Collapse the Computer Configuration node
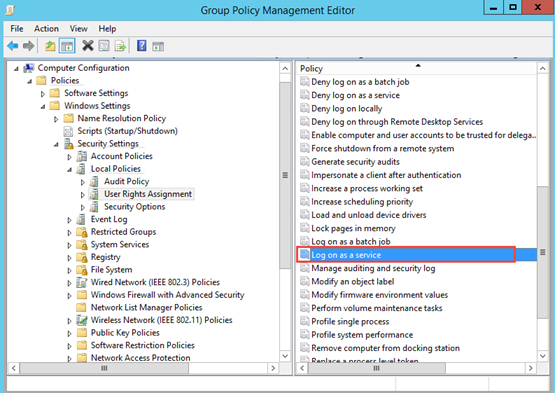The height and width of the screenshot is (393, 555). 16,69
